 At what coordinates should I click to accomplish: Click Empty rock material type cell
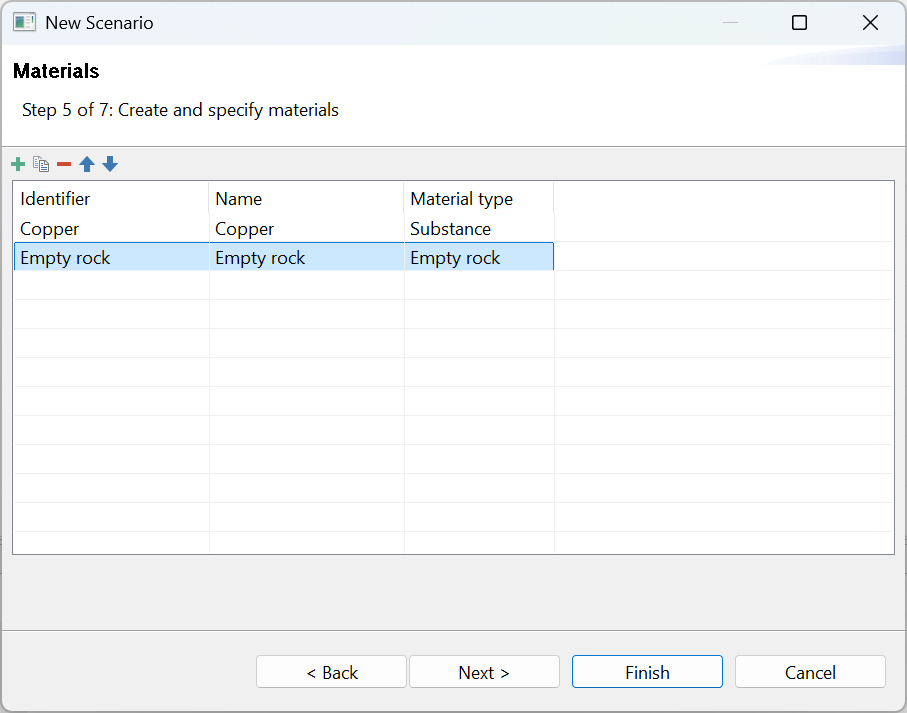click(478, 257)
